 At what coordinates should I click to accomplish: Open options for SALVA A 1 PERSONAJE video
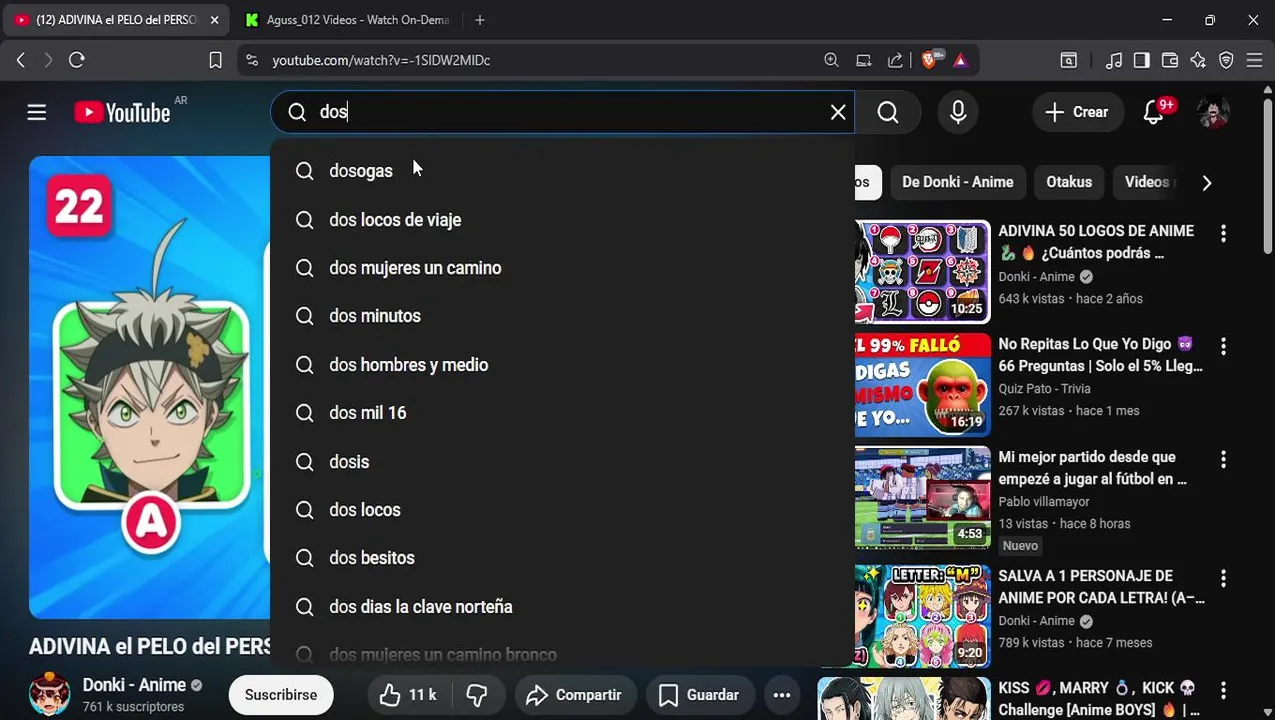[1223, 578]
